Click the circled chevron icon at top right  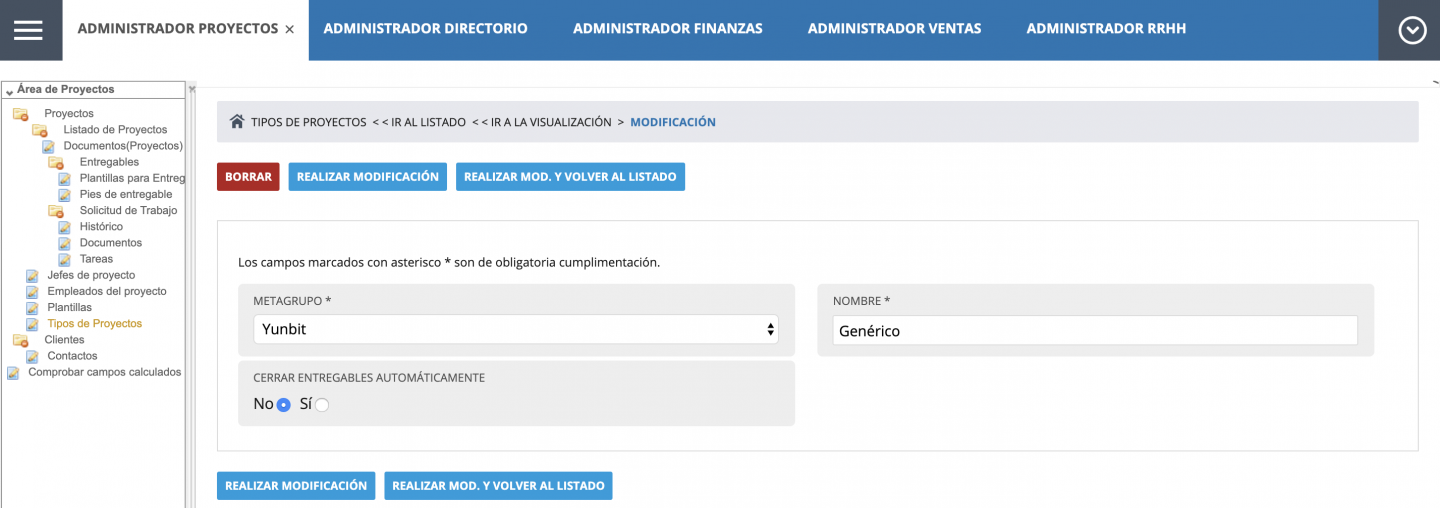(x=1412, y=31)
